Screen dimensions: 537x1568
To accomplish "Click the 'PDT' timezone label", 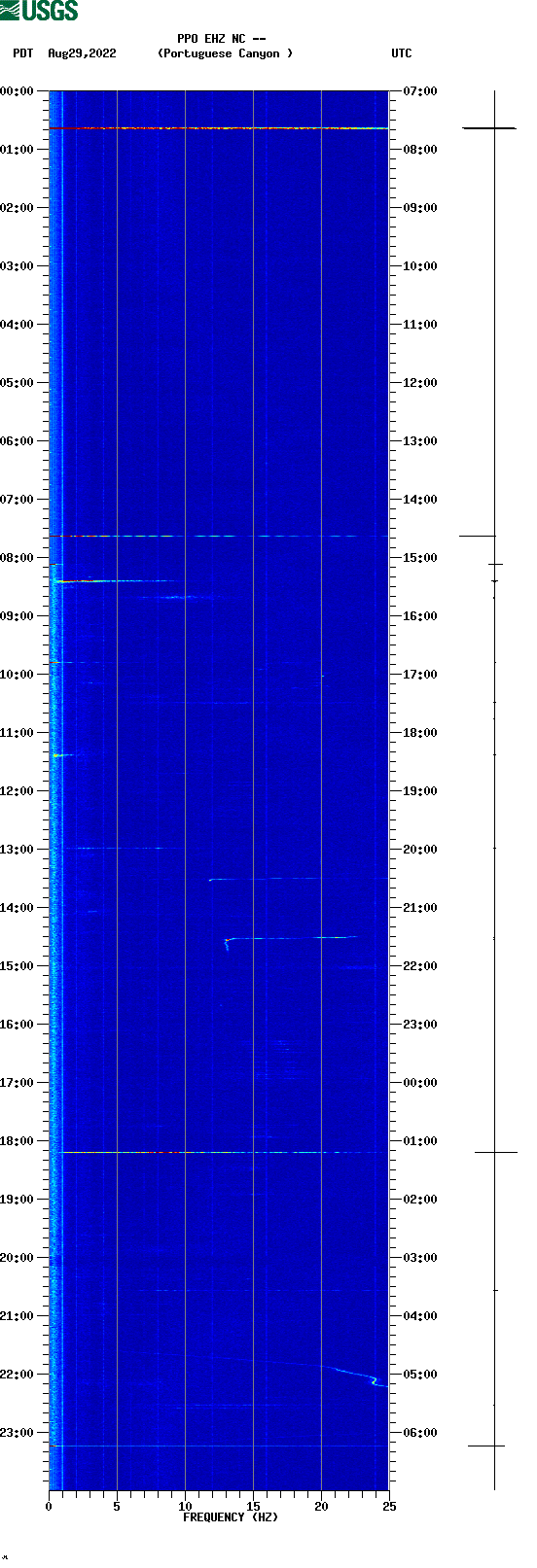I will point(22,53).
